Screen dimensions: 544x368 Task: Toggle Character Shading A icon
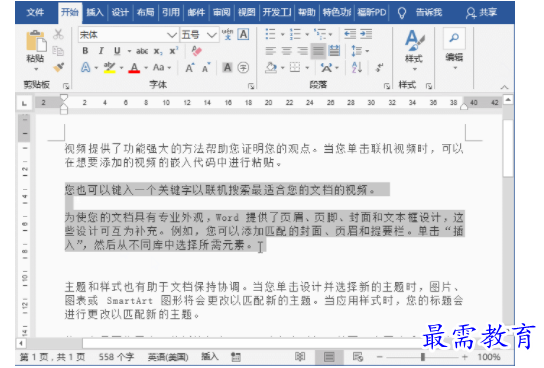point(227,67)
